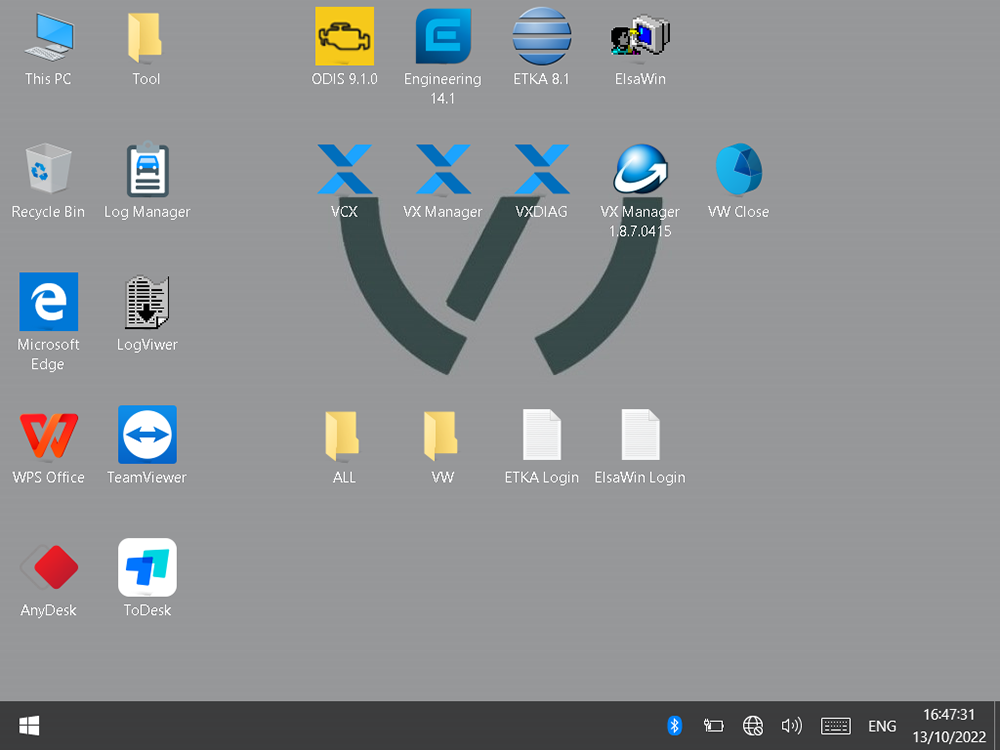Click the Bluetooth tray icon
This screenshot has height=750, width=1000.
[675, 726]
